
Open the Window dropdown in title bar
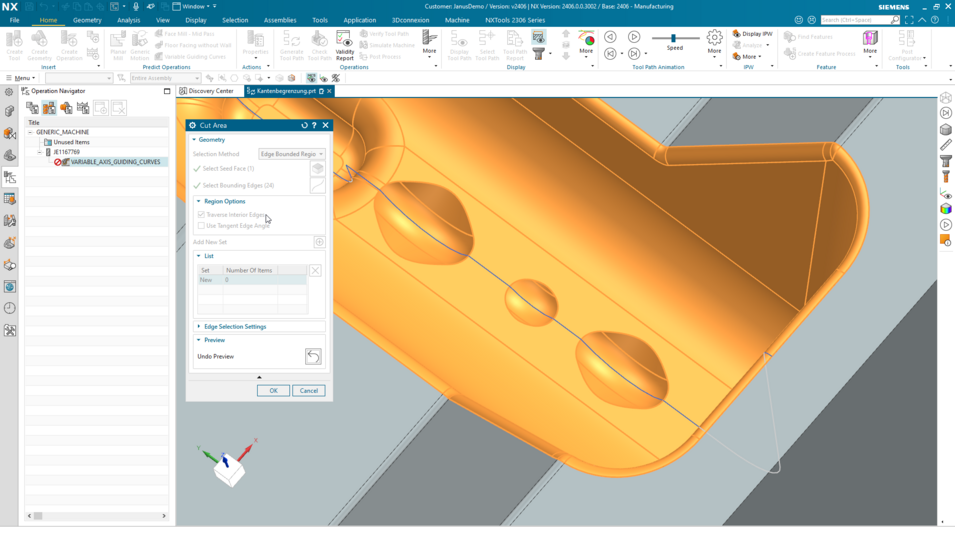pos(194,6)
